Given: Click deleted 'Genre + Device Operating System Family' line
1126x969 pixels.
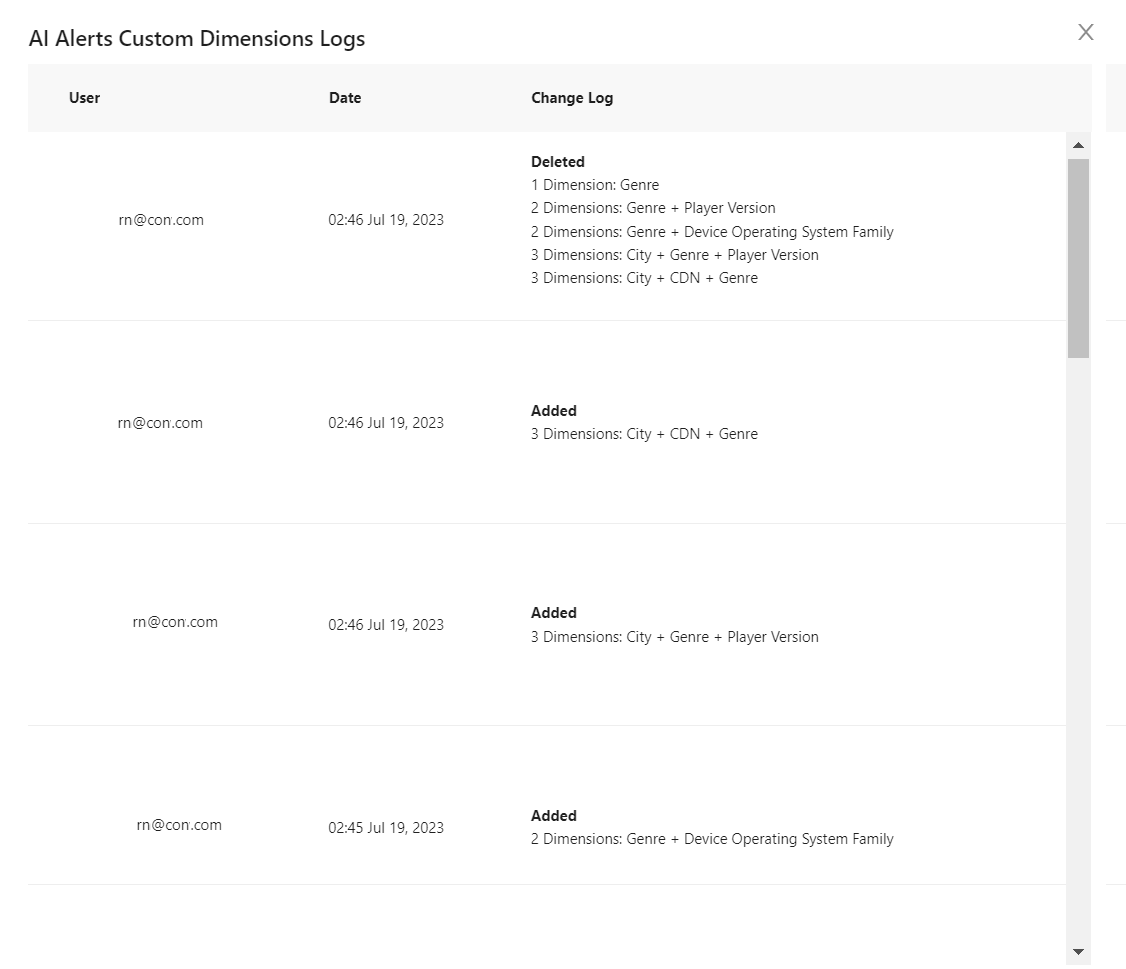Looking at the screenshot, I should tap(712, 231).
